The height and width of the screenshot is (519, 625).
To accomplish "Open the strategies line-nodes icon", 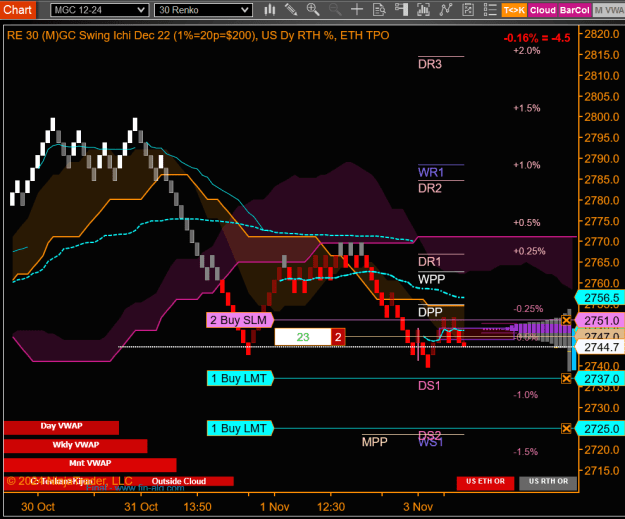I will [446, 10].
